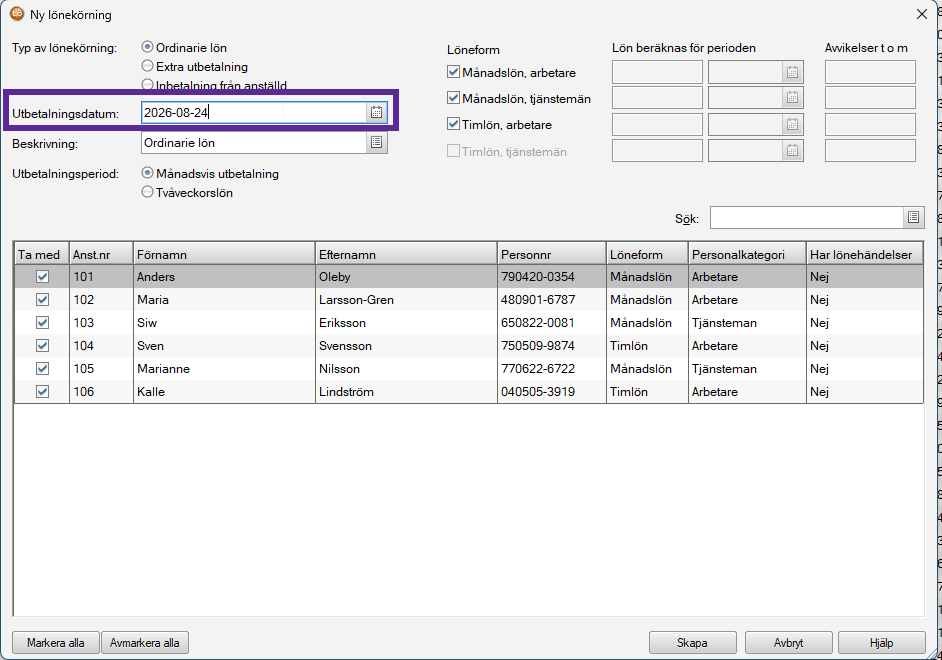
Task: Uncheck Ta med for Siw Eriksson
Action: click(x=42, y=322)
